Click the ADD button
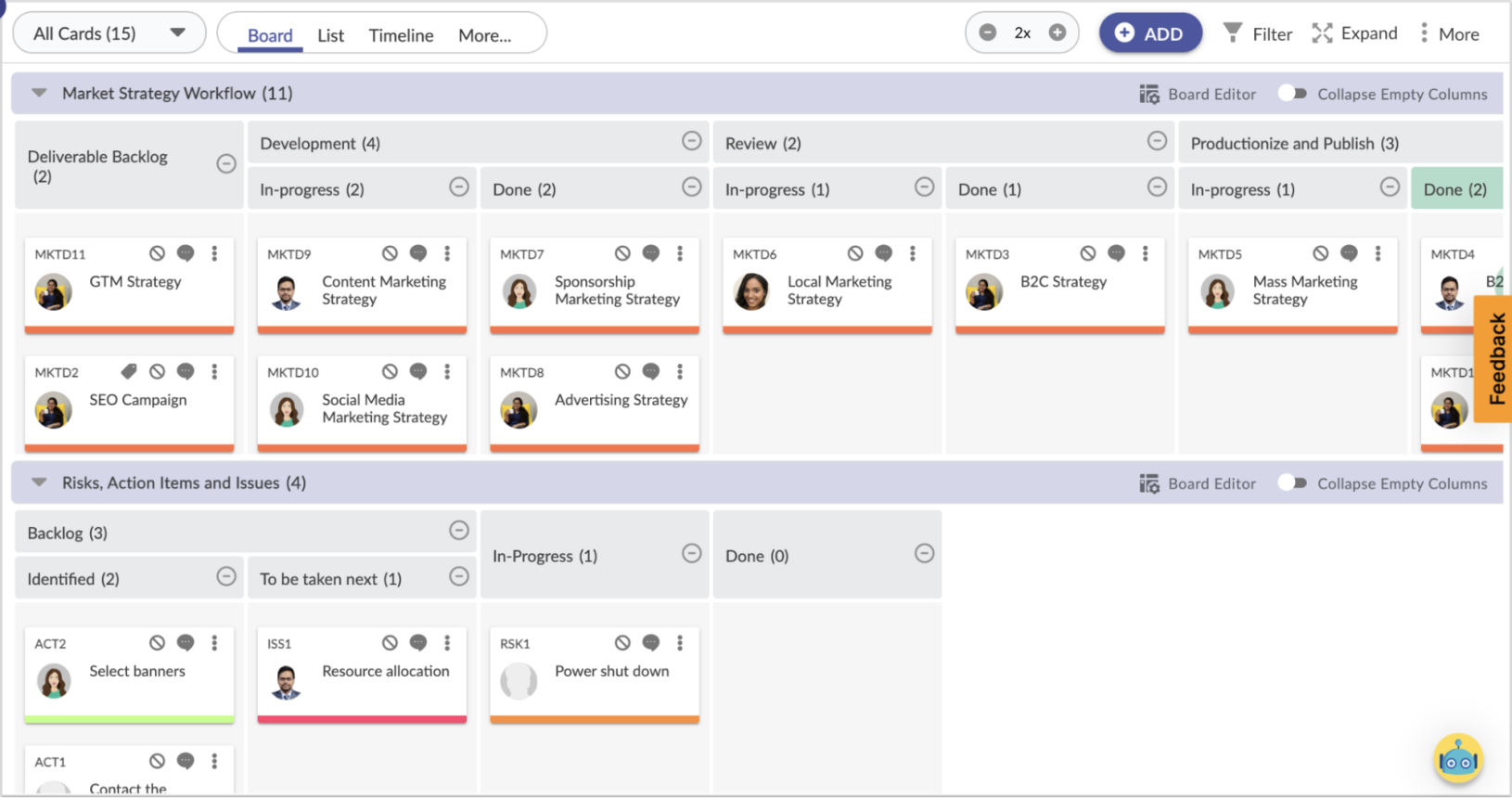 [x=1150, y=32]
